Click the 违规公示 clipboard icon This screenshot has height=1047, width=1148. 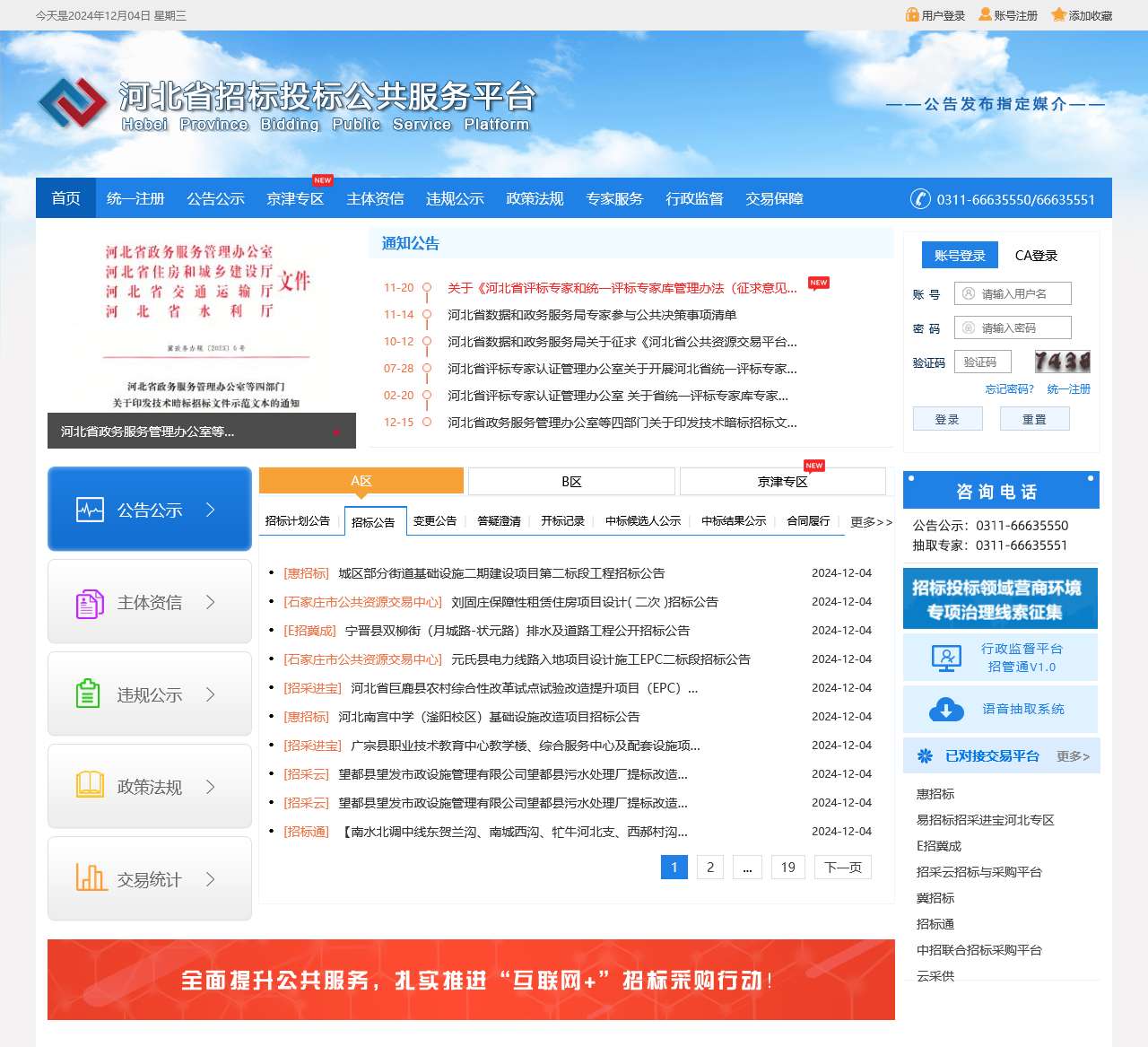coord(88,694)
